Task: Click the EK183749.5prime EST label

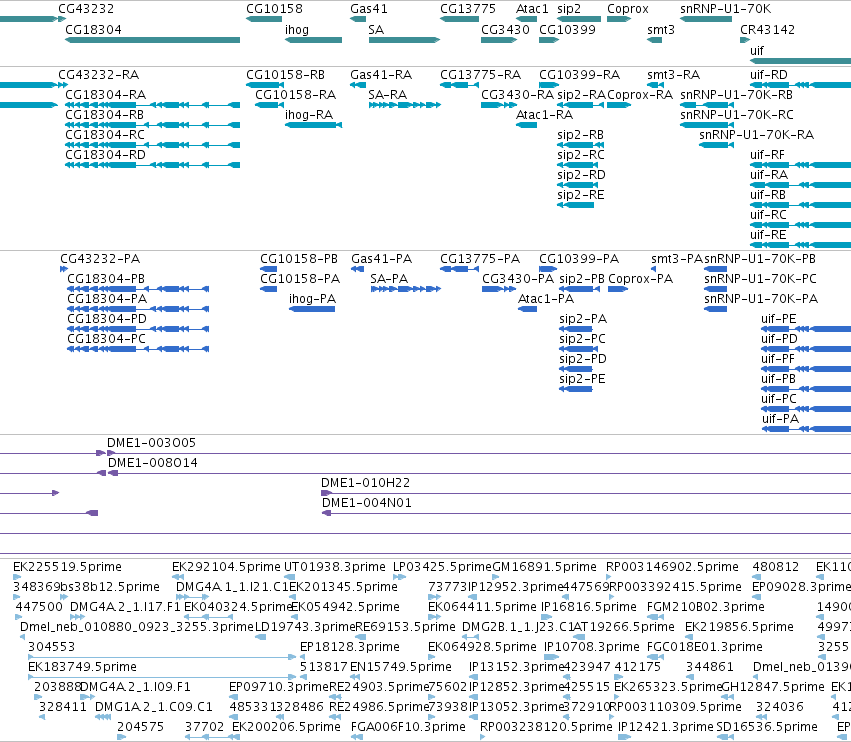Action: pos(82,667)
